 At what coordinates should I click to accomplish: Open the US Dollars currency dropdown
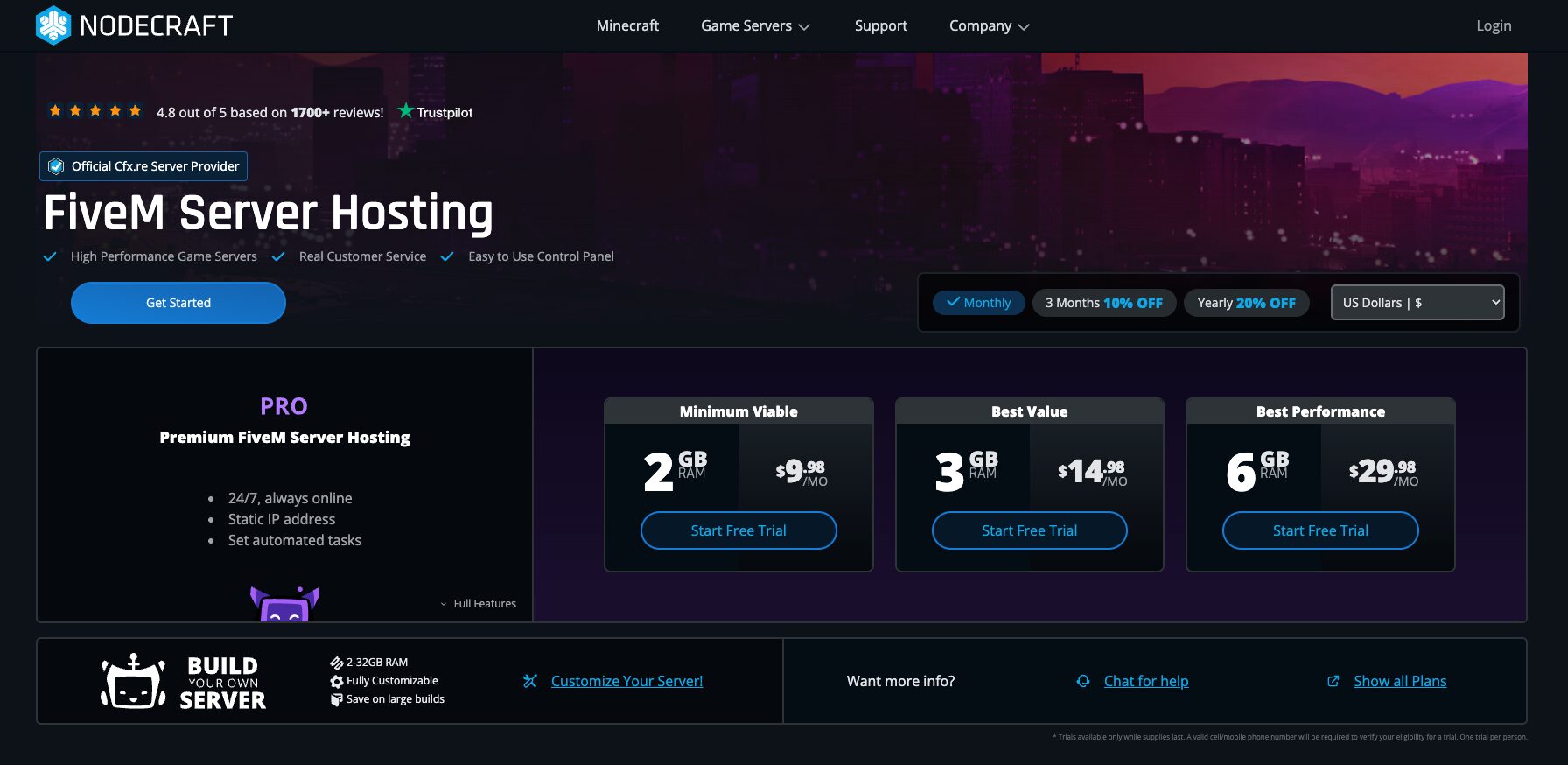[1417, 303]
